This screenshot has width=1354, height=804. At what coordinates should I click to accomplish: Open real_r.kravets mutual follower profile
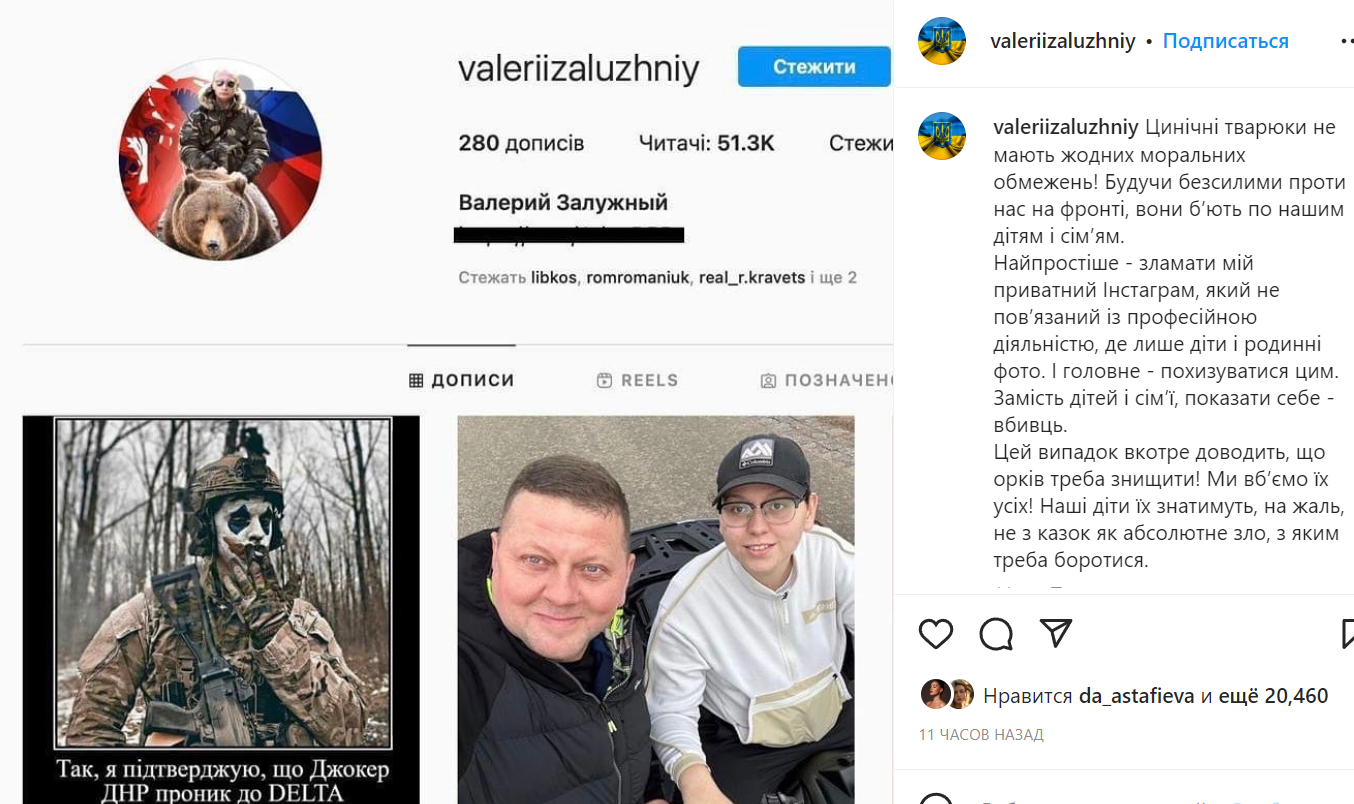tap(751, 277)
